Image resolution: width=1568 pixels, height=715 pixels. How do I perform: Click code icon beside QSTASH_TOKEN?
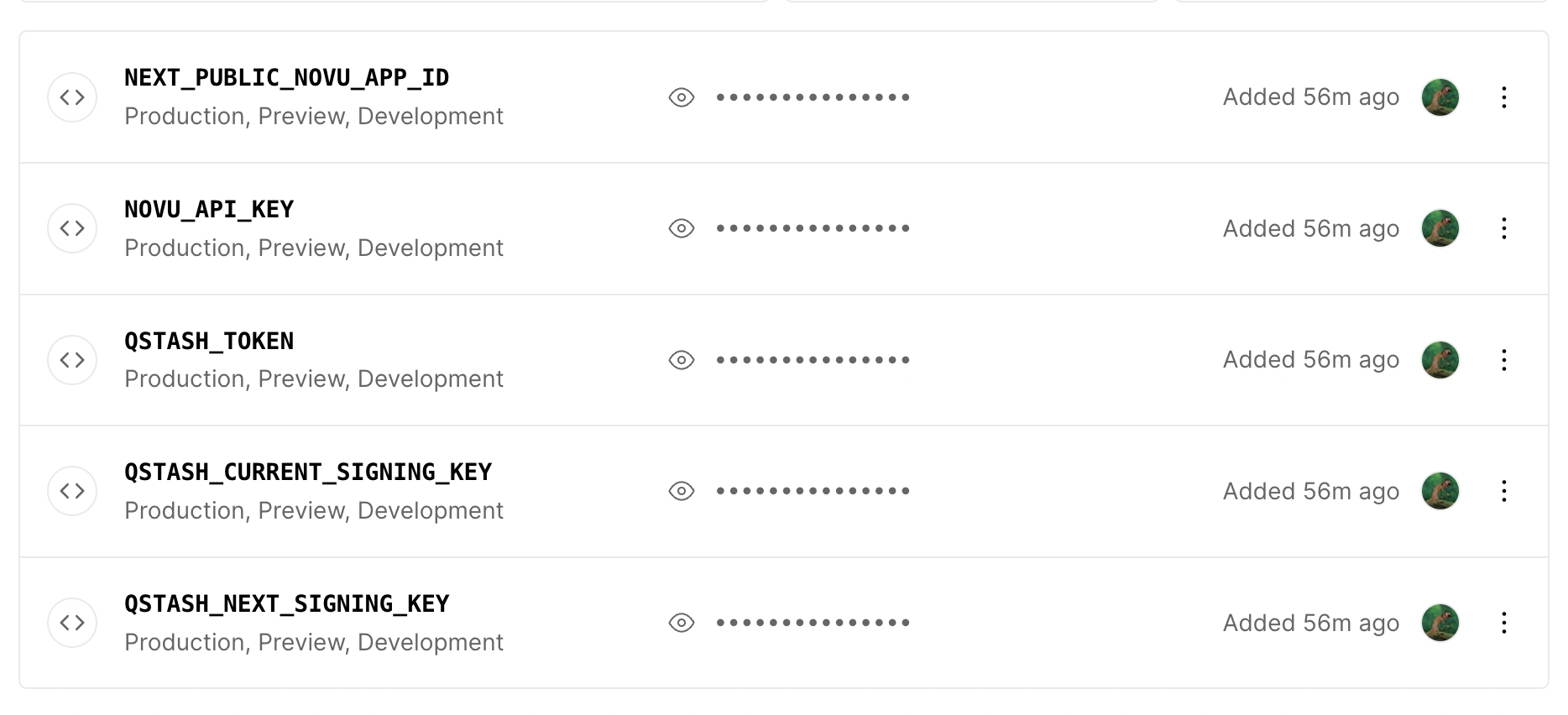(72, 360)
